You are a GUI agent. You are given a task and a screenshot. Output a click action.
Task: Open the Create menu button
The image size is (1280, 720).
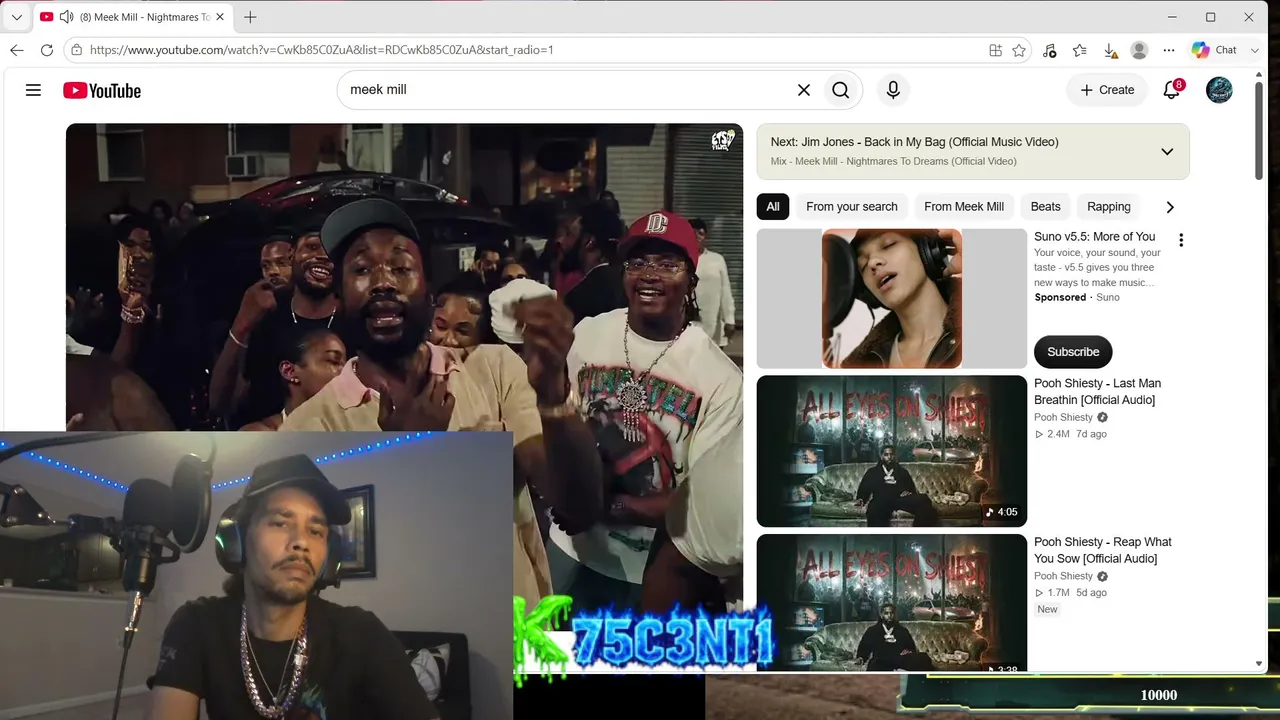(x=1107, y=90)
